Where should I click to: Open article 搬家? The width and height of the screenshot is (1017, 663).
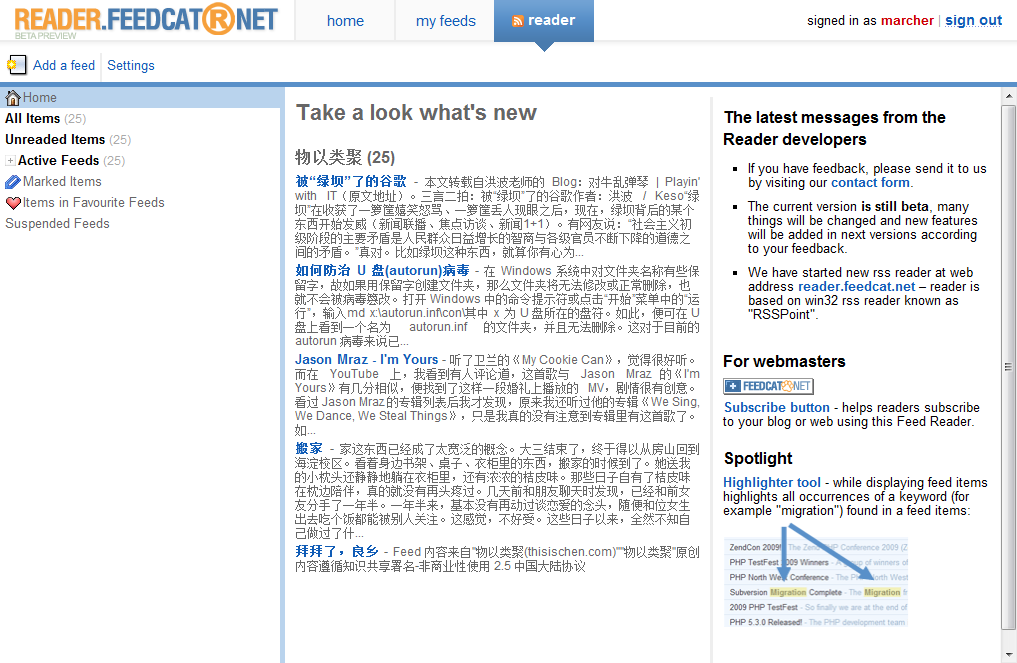[x=309, y=449]
